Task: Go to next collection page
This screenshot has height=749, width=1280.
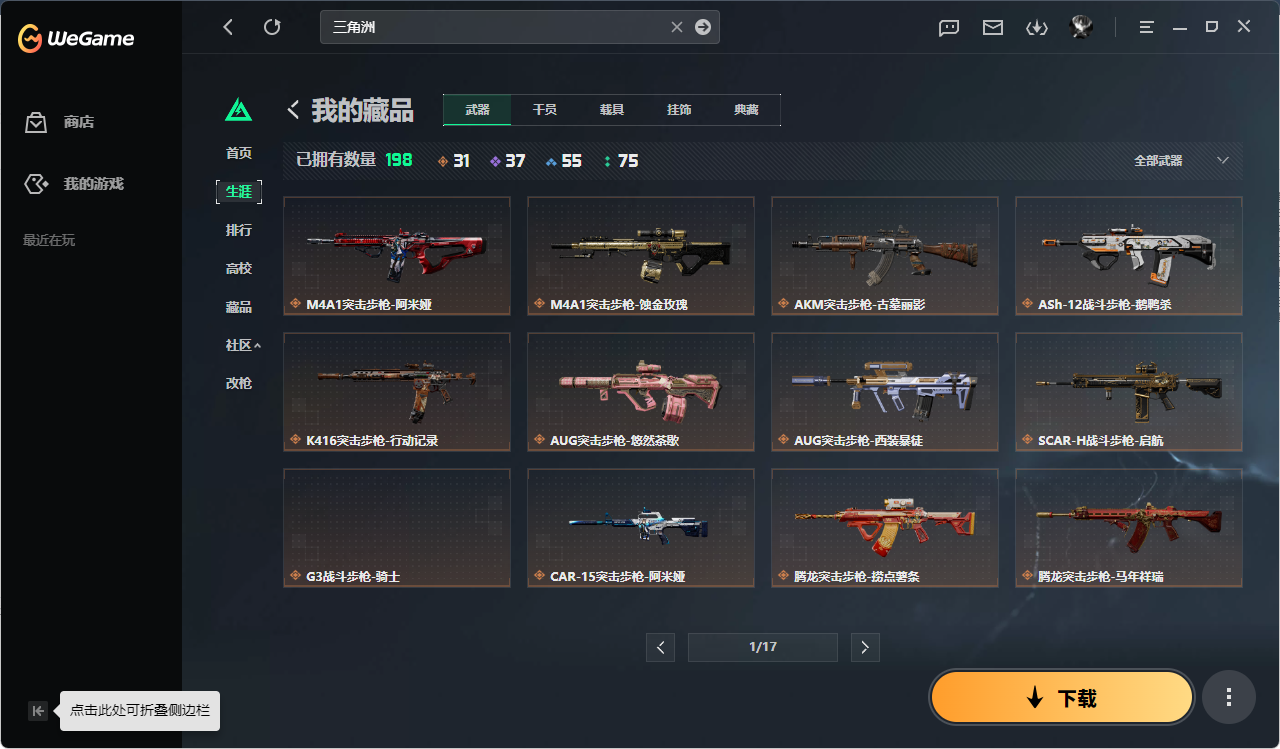Action: tap(865, 647)
